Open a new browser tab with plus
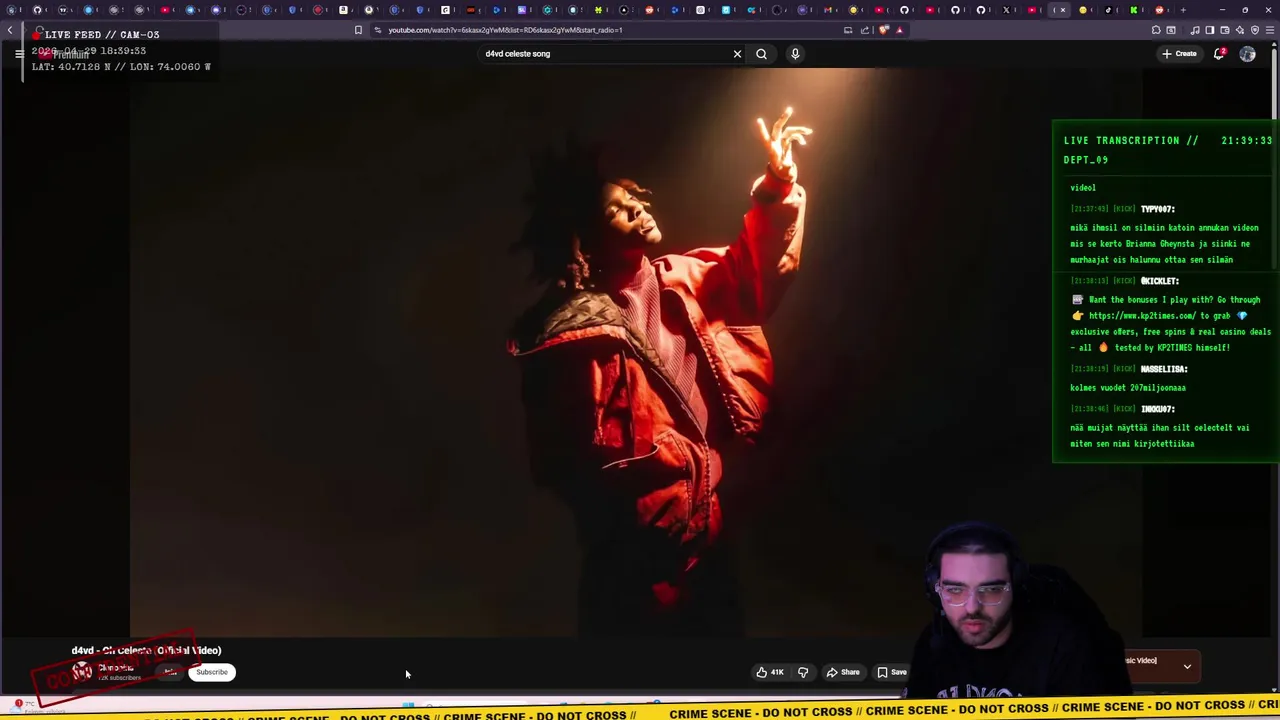The image size is (1280, 720). coord(1183,10)
